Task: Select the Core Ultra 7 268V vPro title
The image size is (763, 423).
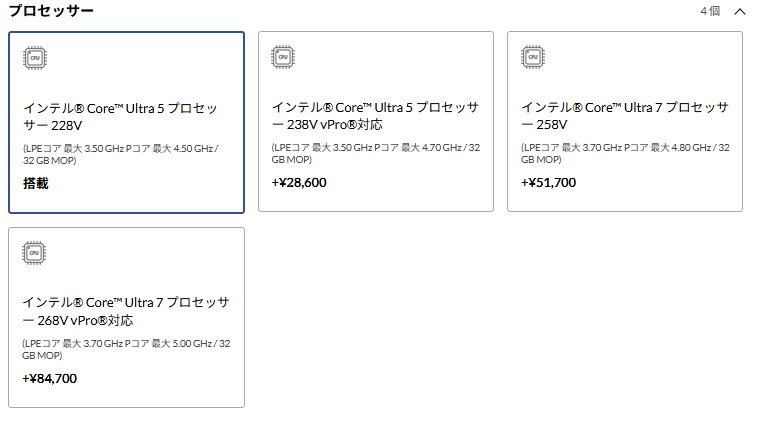Action: [x=126, y=311]
